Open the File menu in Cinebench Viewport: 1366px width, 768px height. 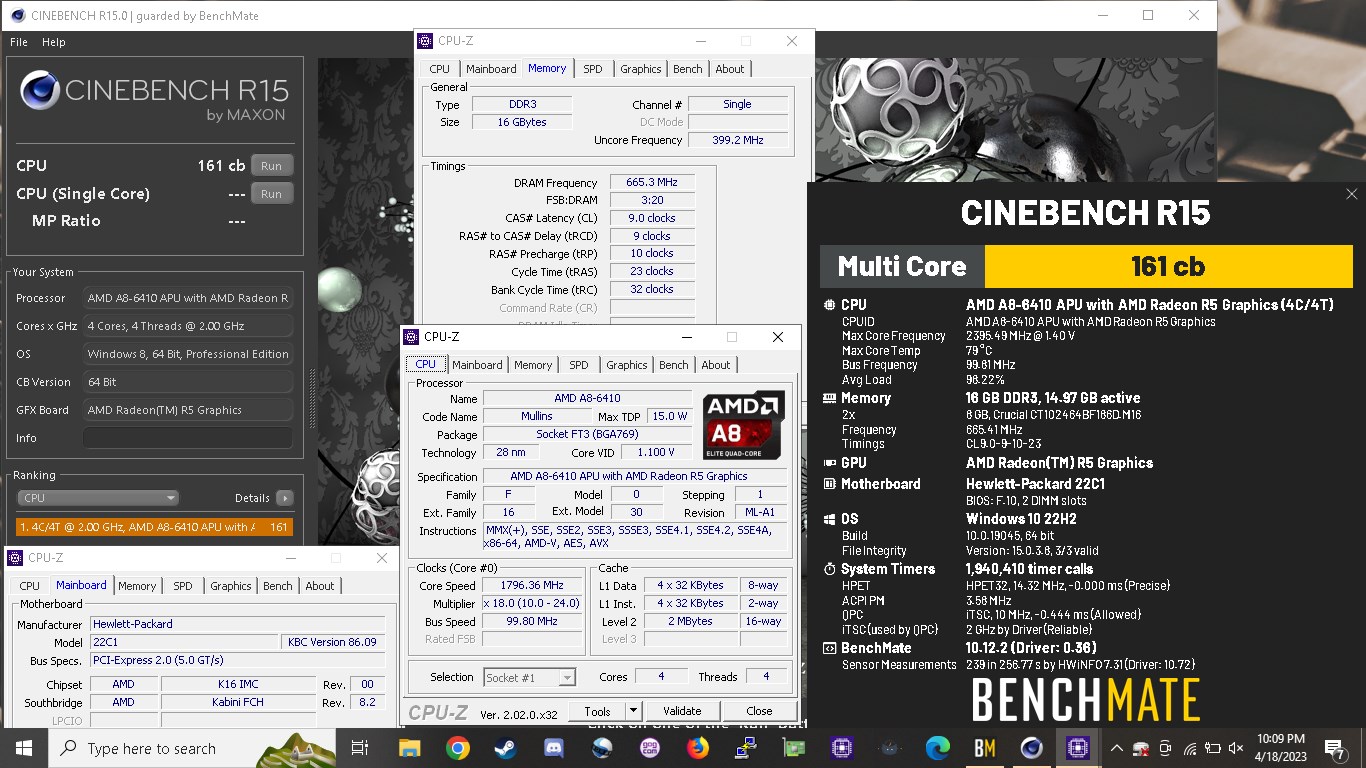[x=19, y=42]
